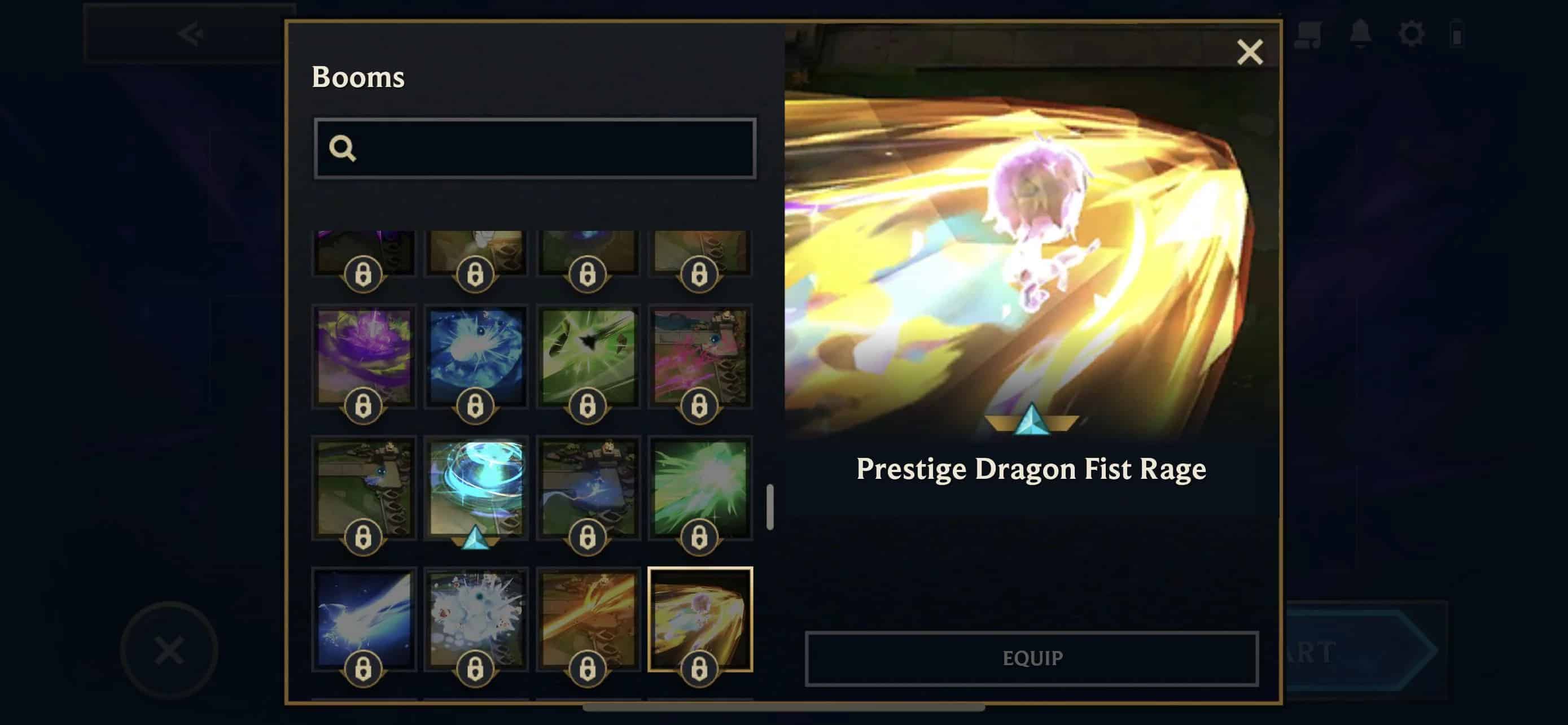1568x725 pixels.
Task: Select the green streak boom with dark bird
Action: coord(588,357)
